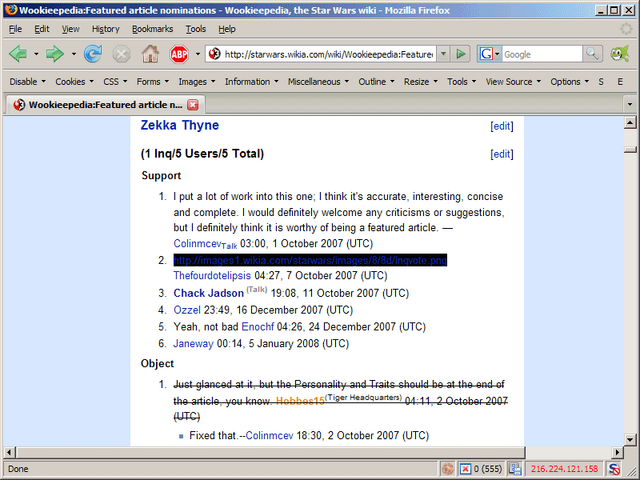Reload the page with the Refresh icon
The image size is (640, 480).
click(x=93, y=54)
